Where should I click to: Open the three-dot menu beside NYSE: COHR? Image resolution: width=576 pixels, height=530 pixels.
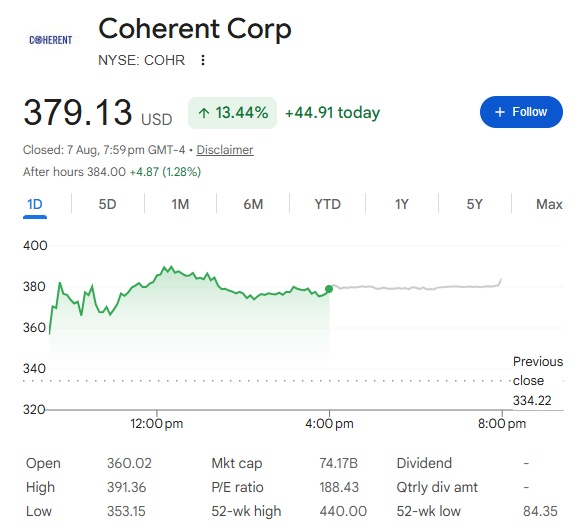coord(203,60)
